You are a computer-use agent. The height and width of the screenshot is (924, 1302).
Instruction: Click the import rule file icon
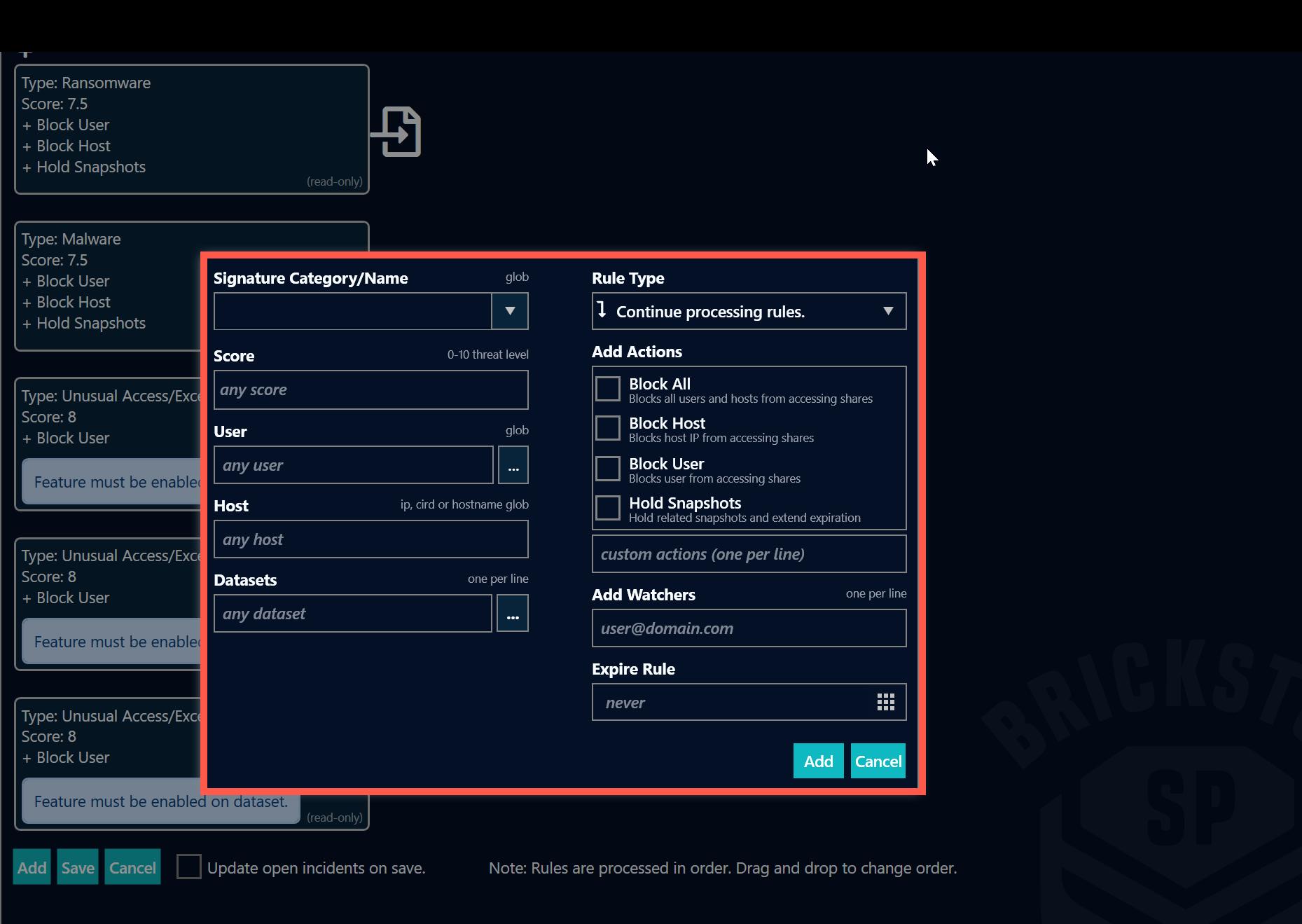397,132
